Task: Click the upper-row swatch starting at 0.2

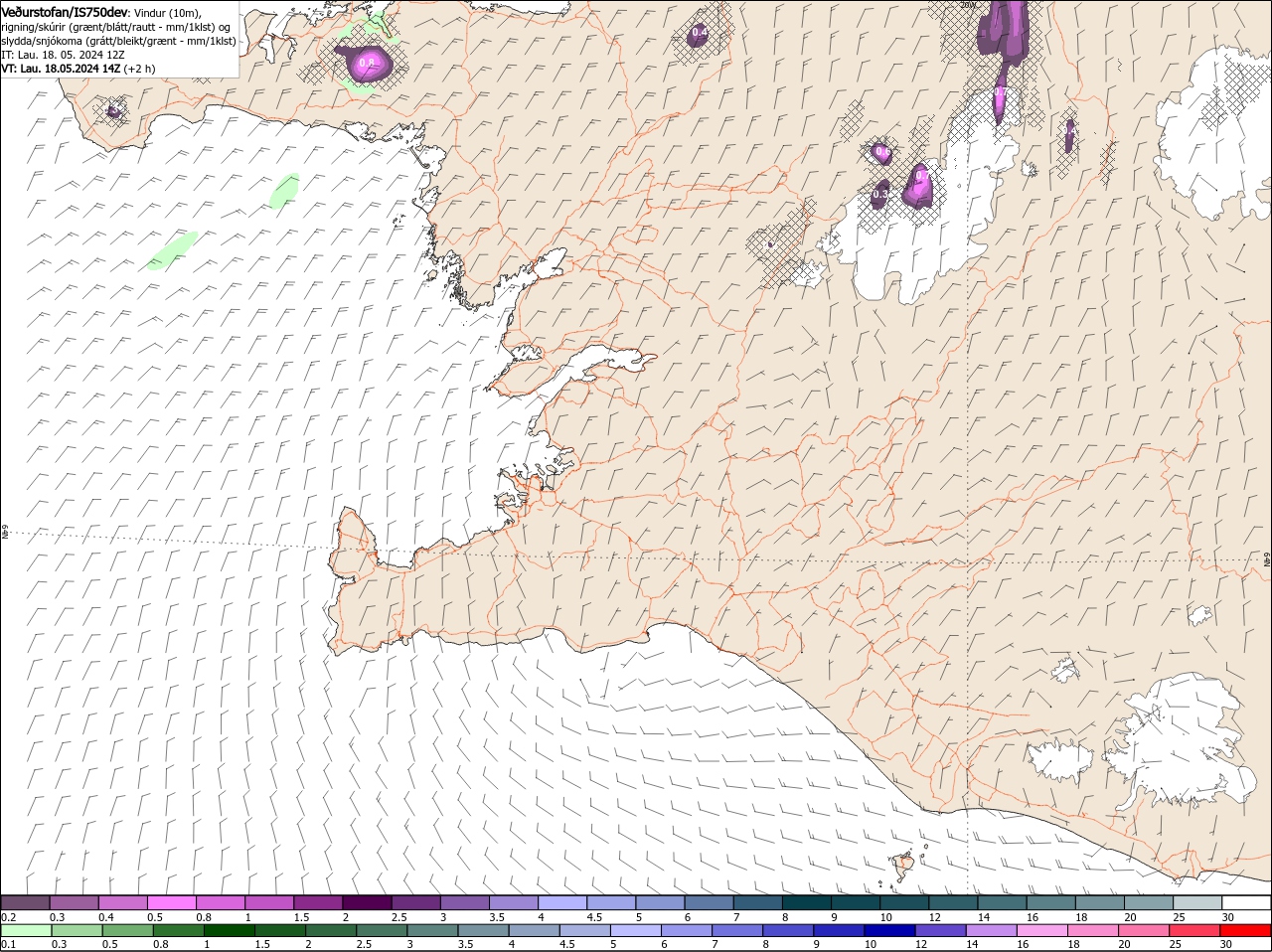Action: tap(25, 902)
